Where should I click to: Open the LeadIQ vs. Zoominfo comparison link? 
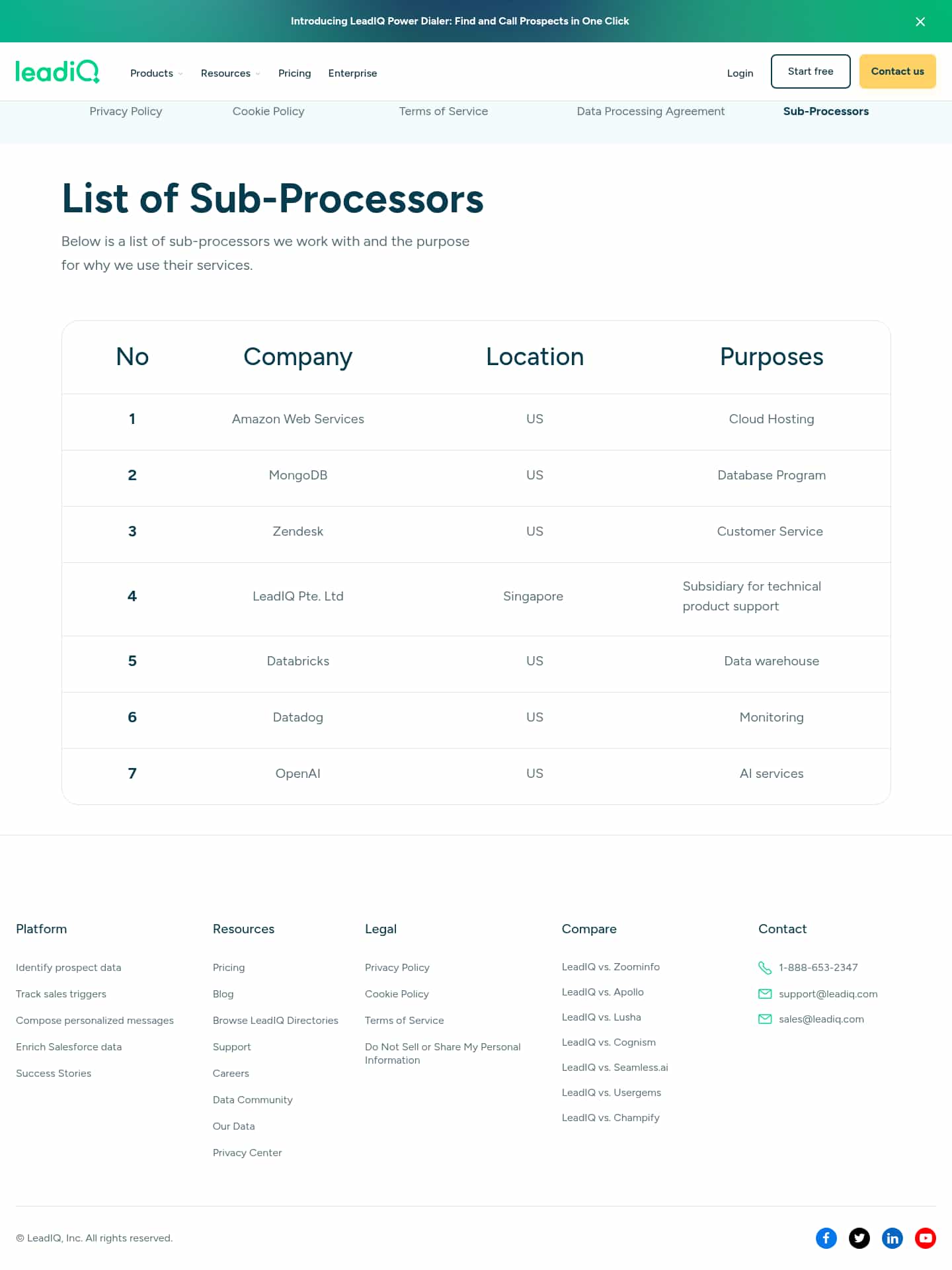tap(611, 966)
